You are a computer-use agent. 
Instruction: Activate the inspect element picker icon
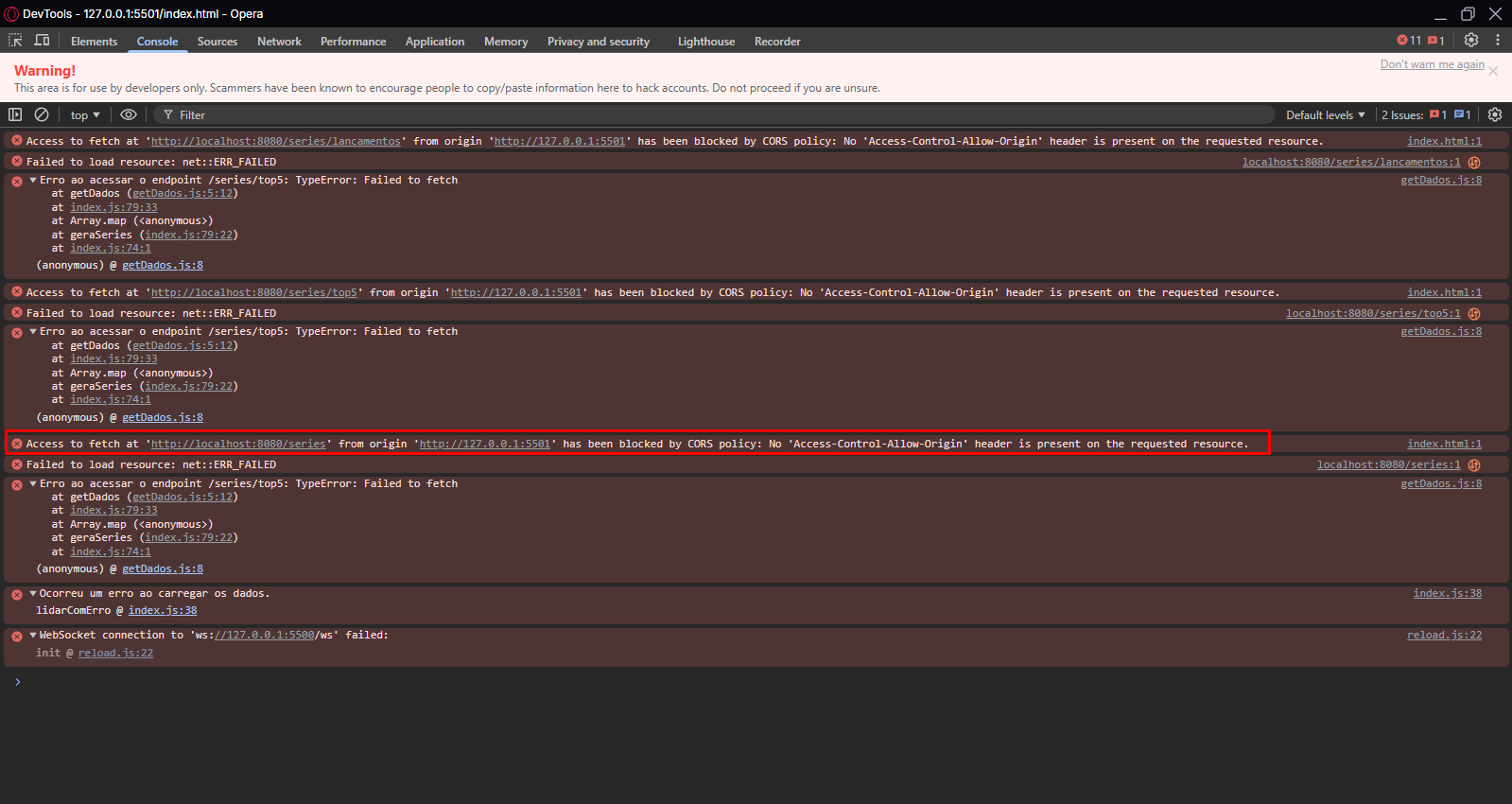click(15, 41)
